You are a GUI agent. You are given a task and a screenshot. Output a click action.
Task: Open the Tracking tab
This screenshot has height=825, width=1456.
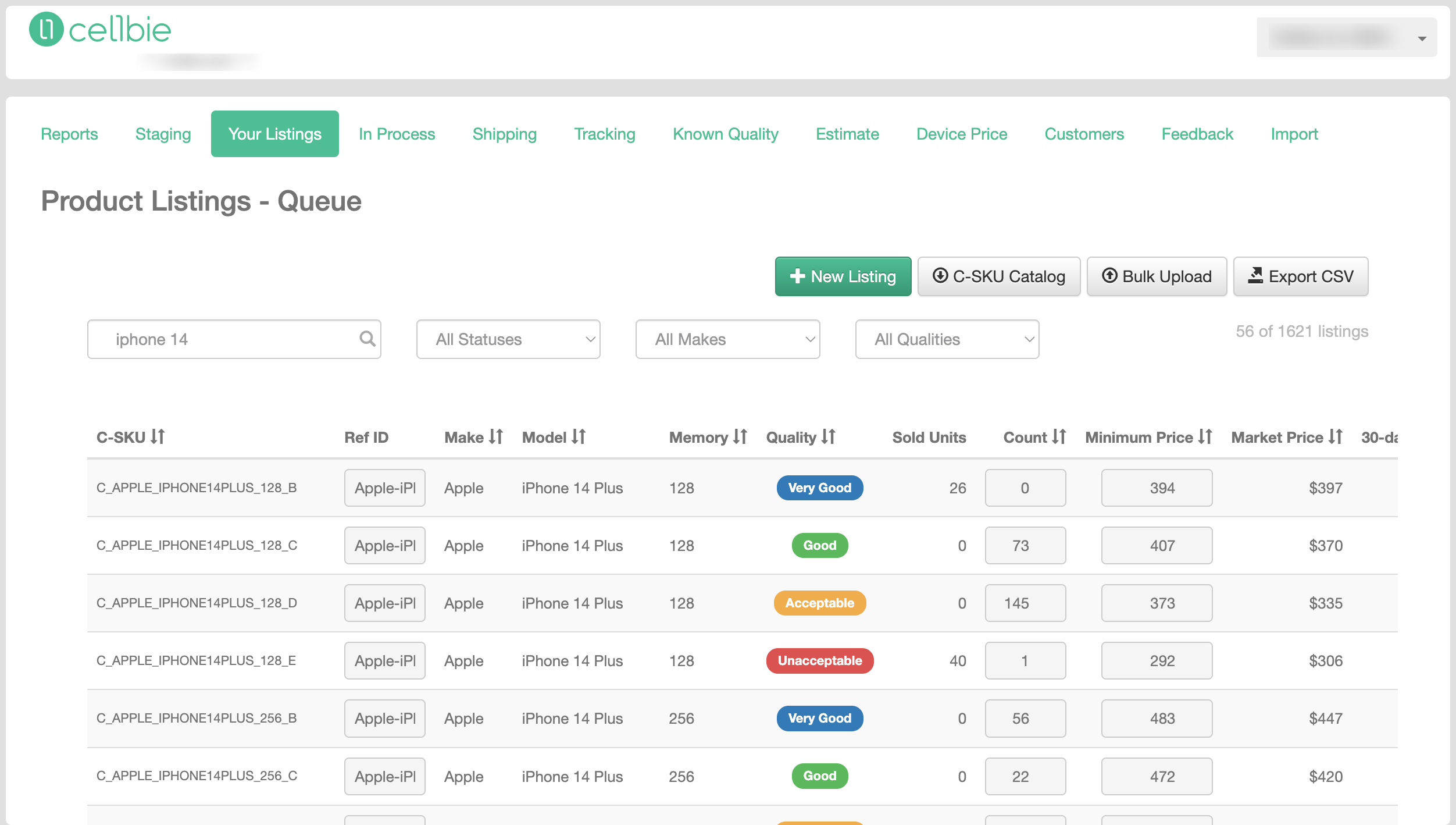pyautogui.click(x=605, y=134)
